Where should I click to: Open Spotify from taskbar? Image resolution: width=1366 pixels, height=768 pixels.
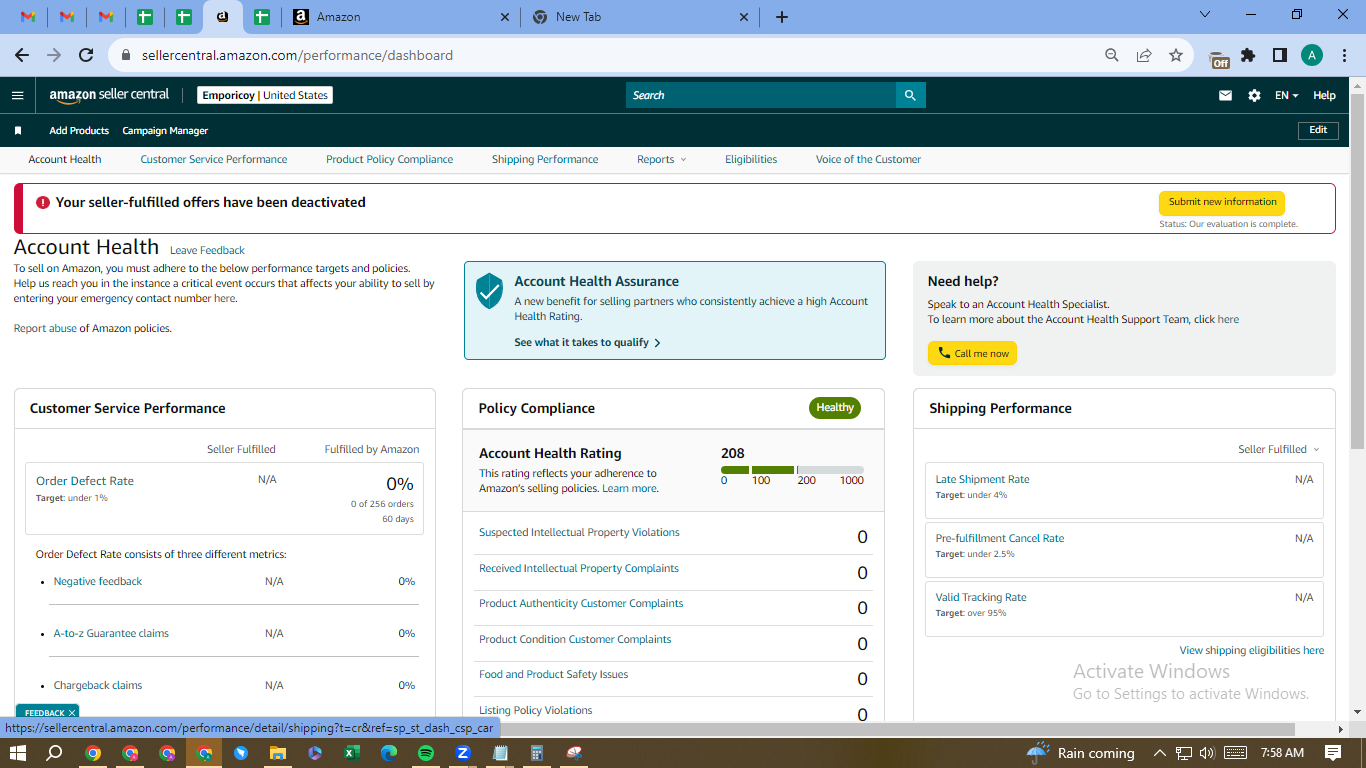[426, 752]
